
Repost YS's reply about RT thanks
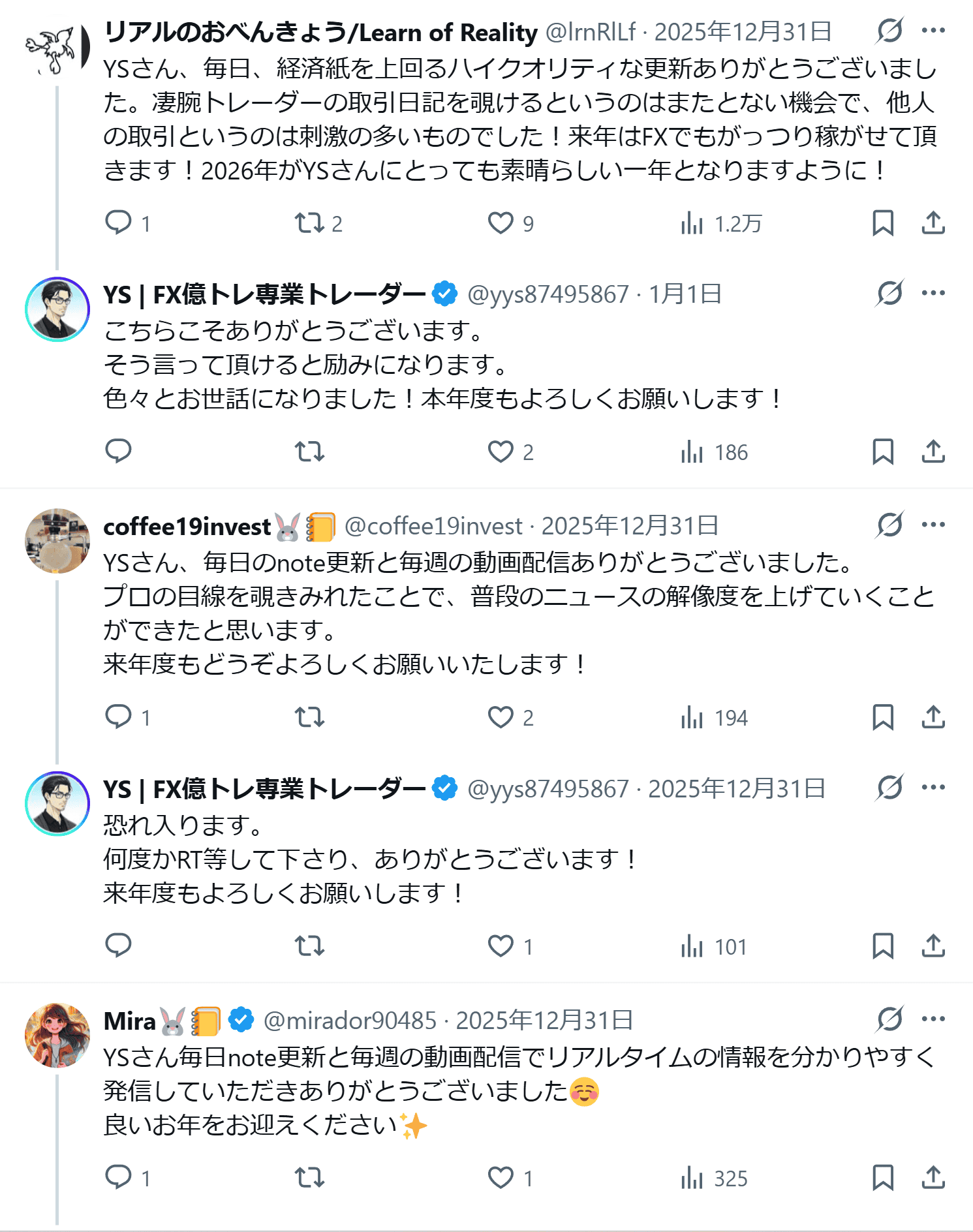coord(309,946)
